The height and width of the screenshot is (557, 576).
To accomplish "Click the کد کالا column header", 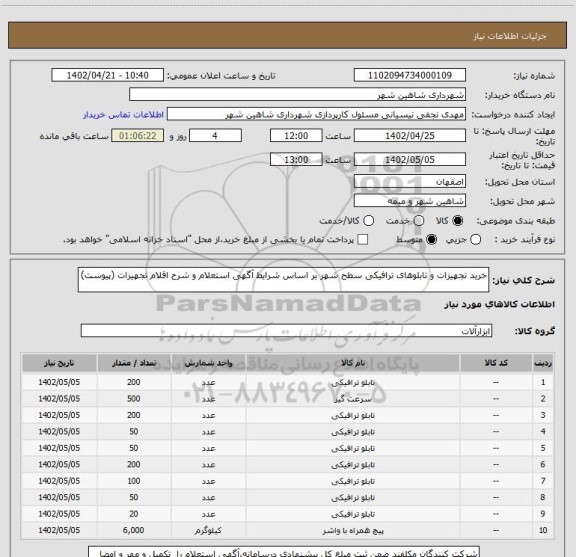I will click(x=496, y=363).
